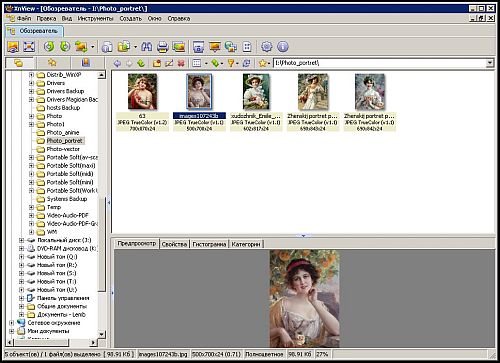
Task: Click the batch convert icon
Action: point(81,47)
